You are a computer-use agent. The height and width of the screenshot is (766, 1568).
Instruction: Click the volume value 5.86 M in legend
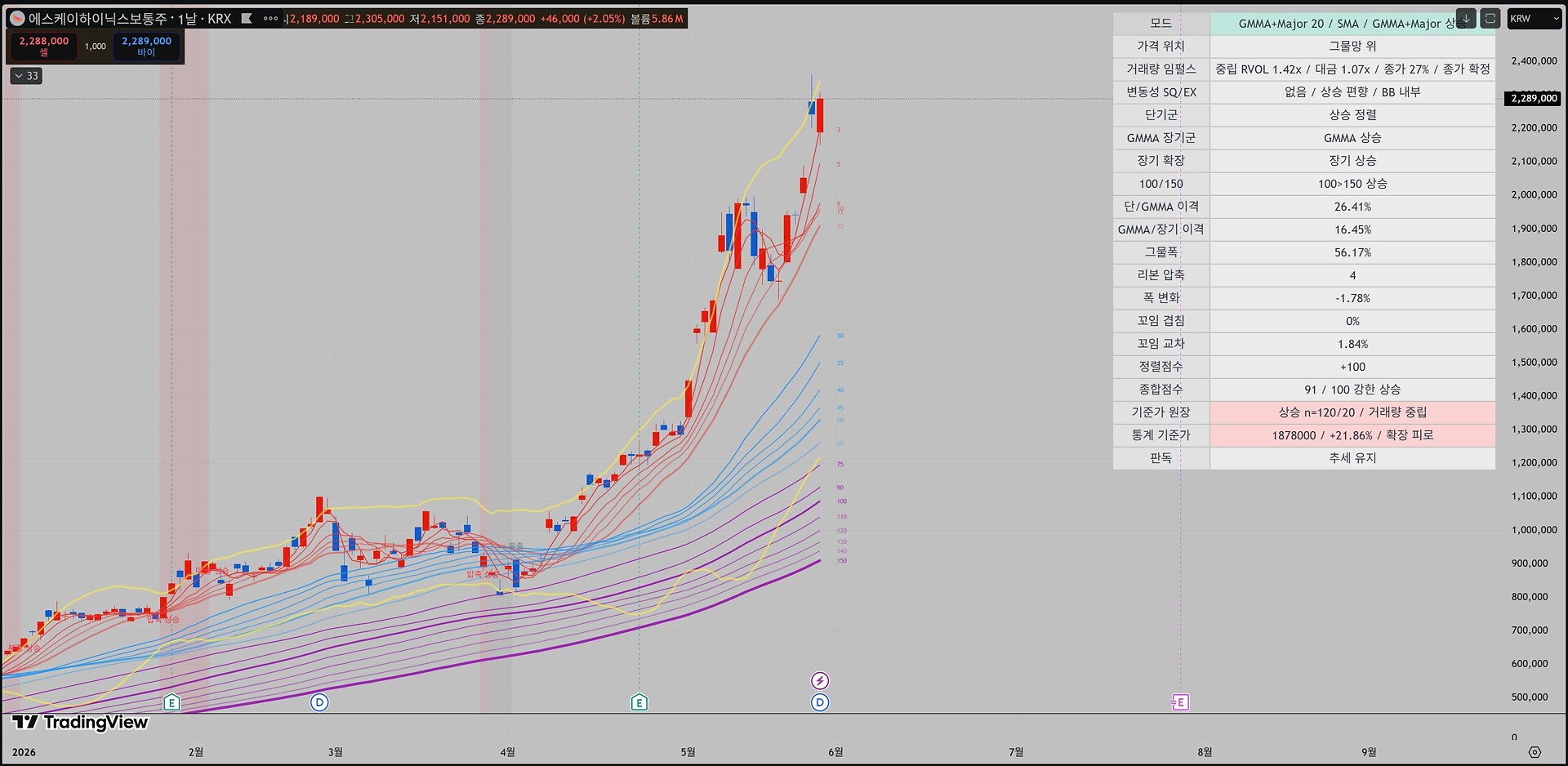tap(668, 18)
